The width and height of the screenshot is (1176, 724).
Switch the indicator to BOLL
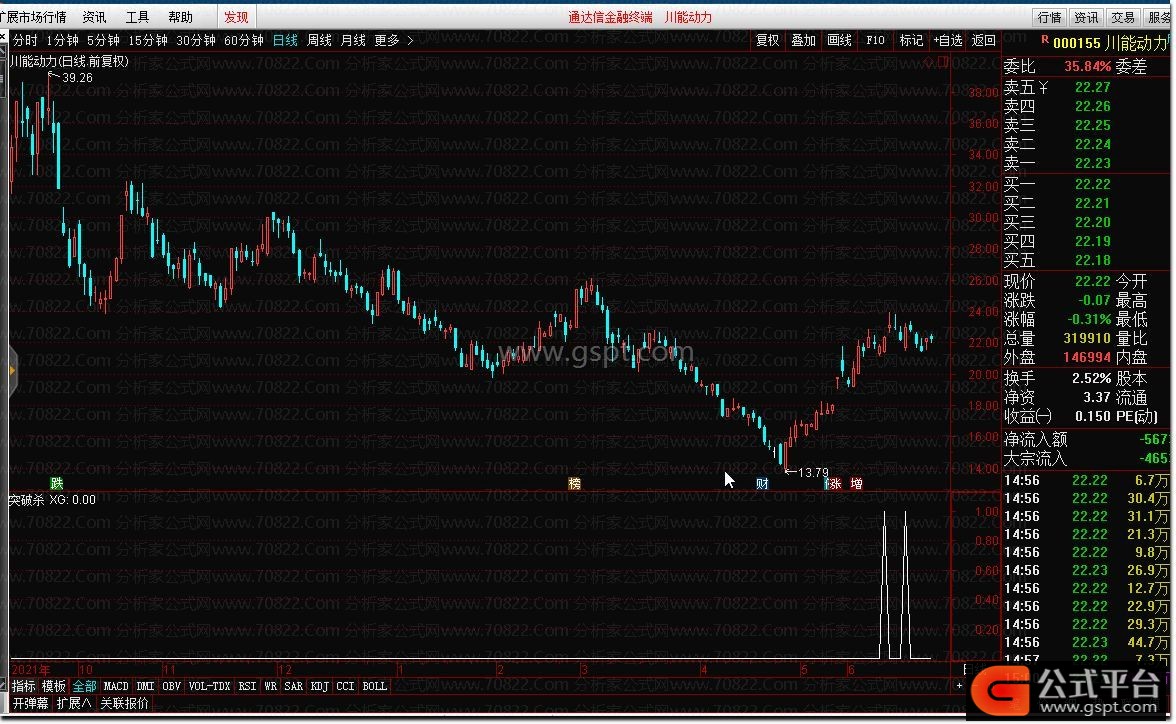coord(375,686)
